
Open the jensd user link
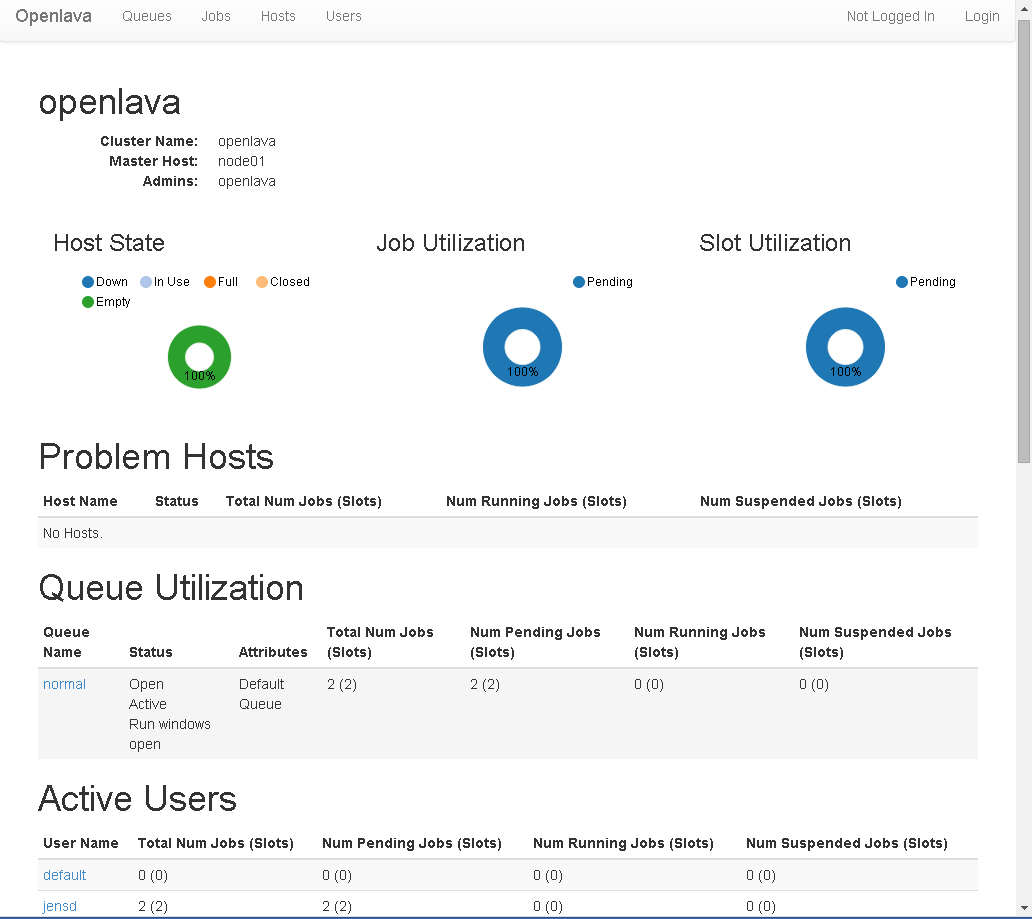pyautogui.click(x=60, y=906)
